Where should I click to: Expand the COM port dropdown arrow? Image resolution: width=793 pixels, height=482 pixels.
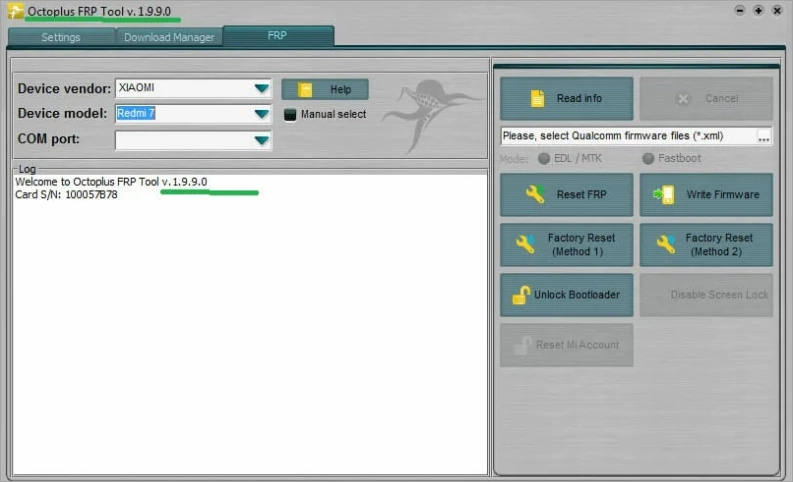261,140
